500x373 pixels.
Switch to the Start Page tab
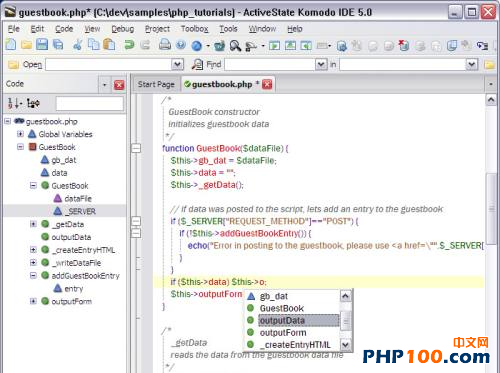pos(156,84)
